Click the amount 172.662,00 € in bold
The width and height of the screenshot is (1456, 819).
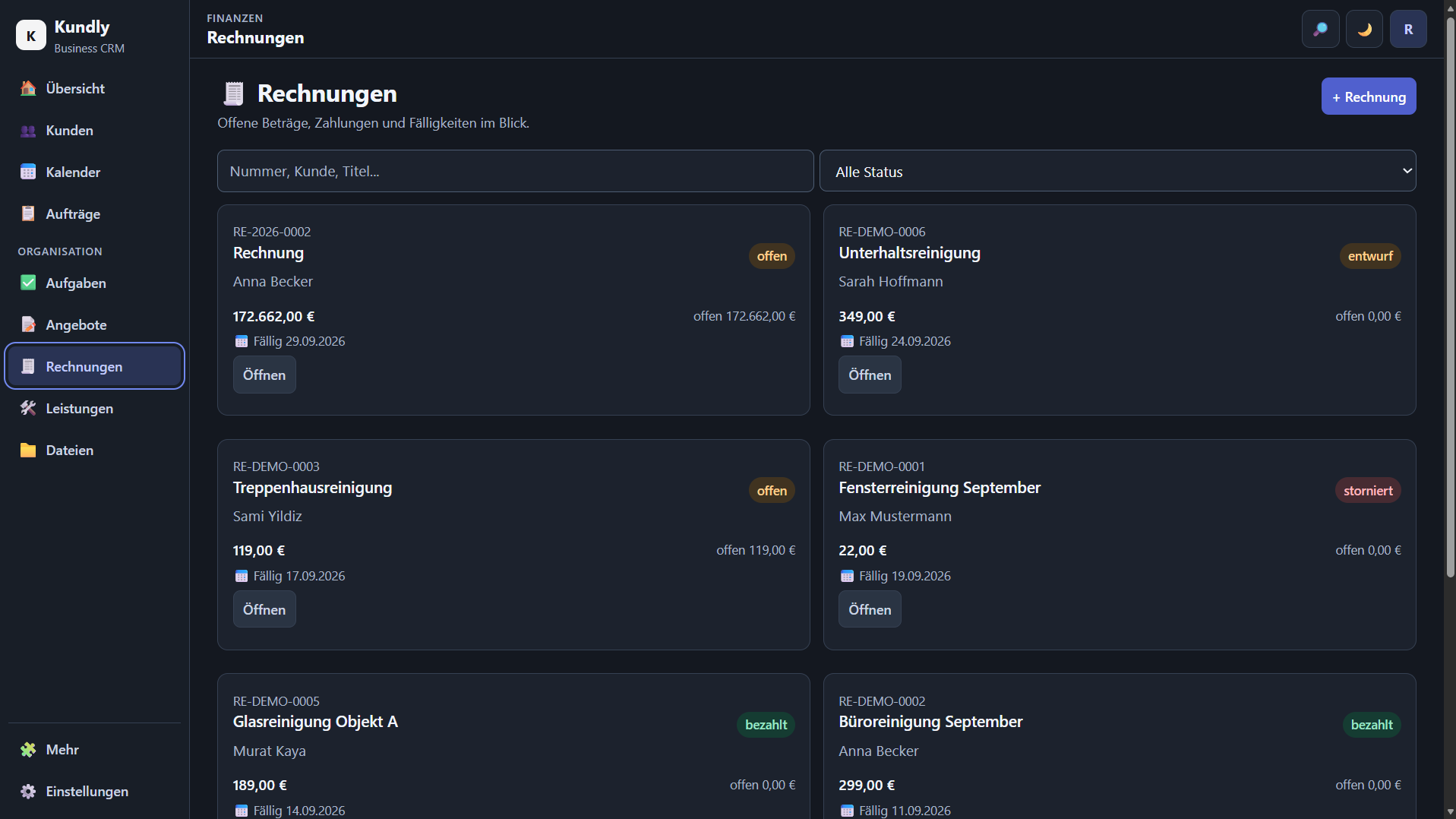273,317
